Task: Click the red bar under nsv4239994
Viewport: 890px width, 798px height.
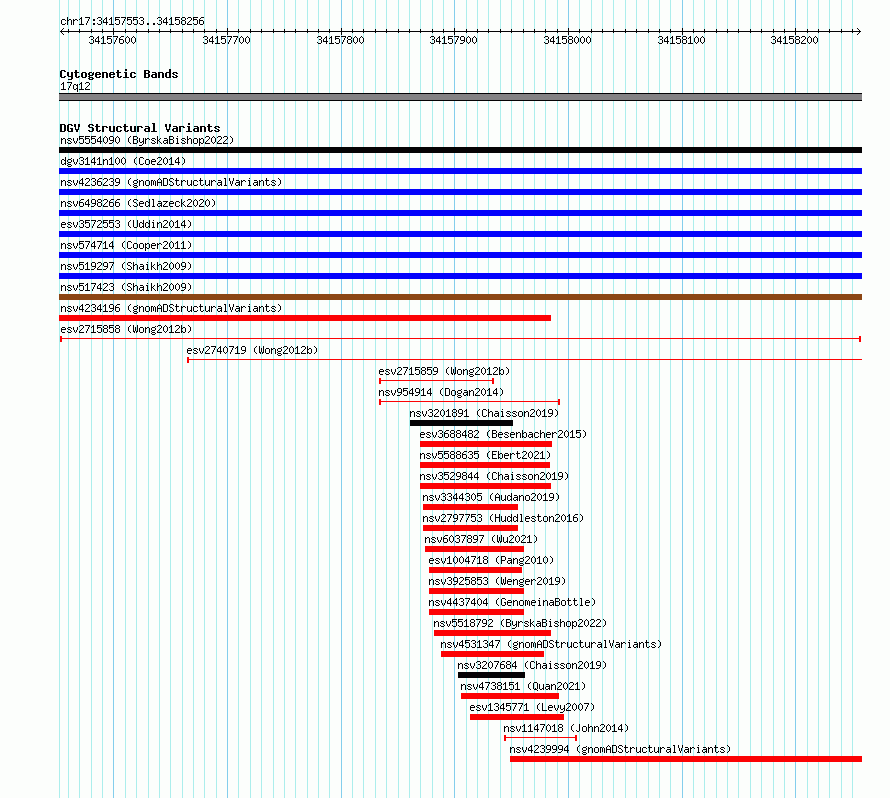Action: pyautogui.click(x=686, y=759)
